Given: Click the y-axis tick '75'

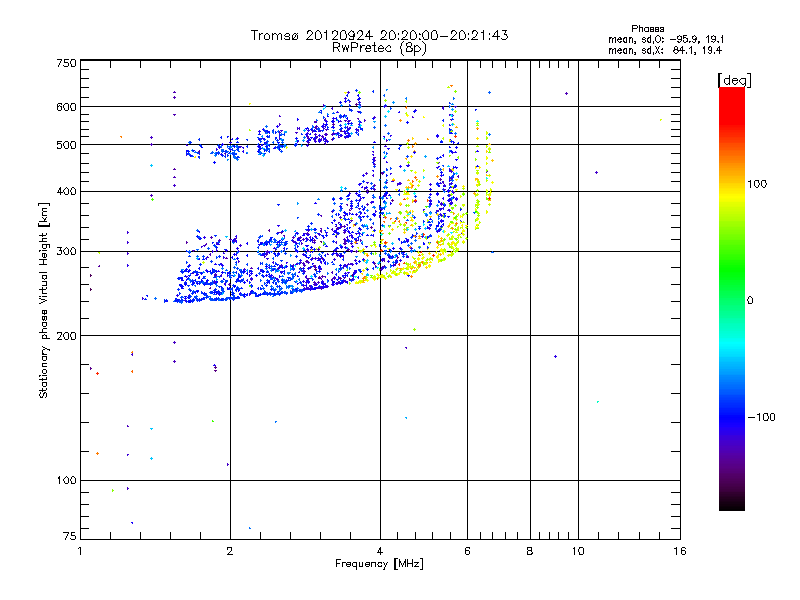Looking at the screenshot, I should [x=70, y=536].
